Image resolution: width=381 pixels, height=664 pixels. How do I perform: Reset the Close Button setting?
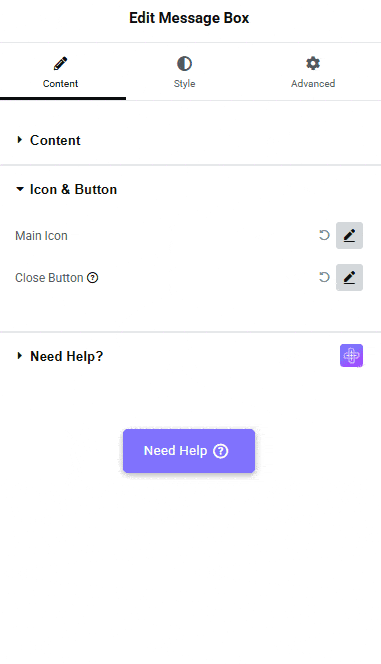pos(324,277)
